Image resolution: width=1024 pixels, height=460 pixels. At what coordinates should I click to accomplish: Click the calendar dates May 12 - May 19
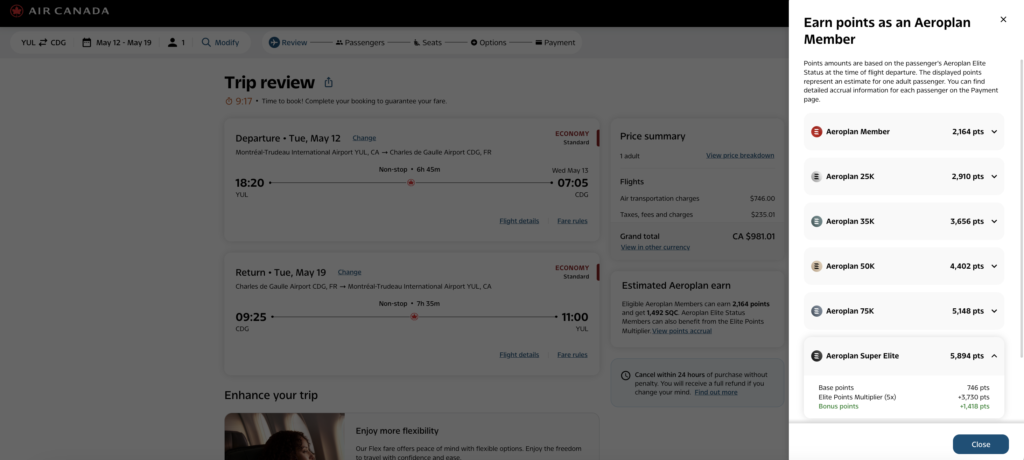(117, 43)
